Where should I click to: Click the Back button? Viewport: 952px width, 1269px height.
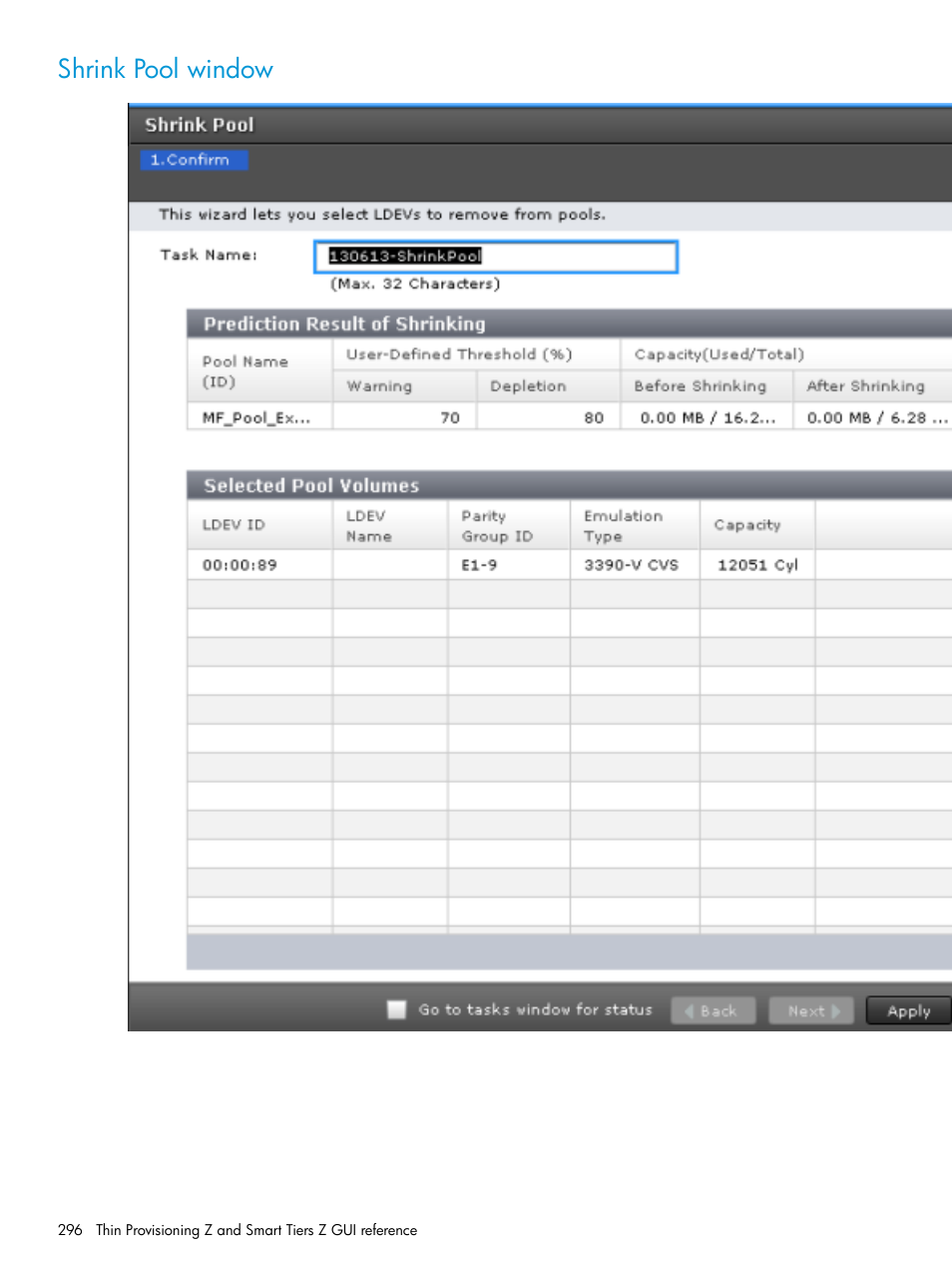coord(713,1010)
